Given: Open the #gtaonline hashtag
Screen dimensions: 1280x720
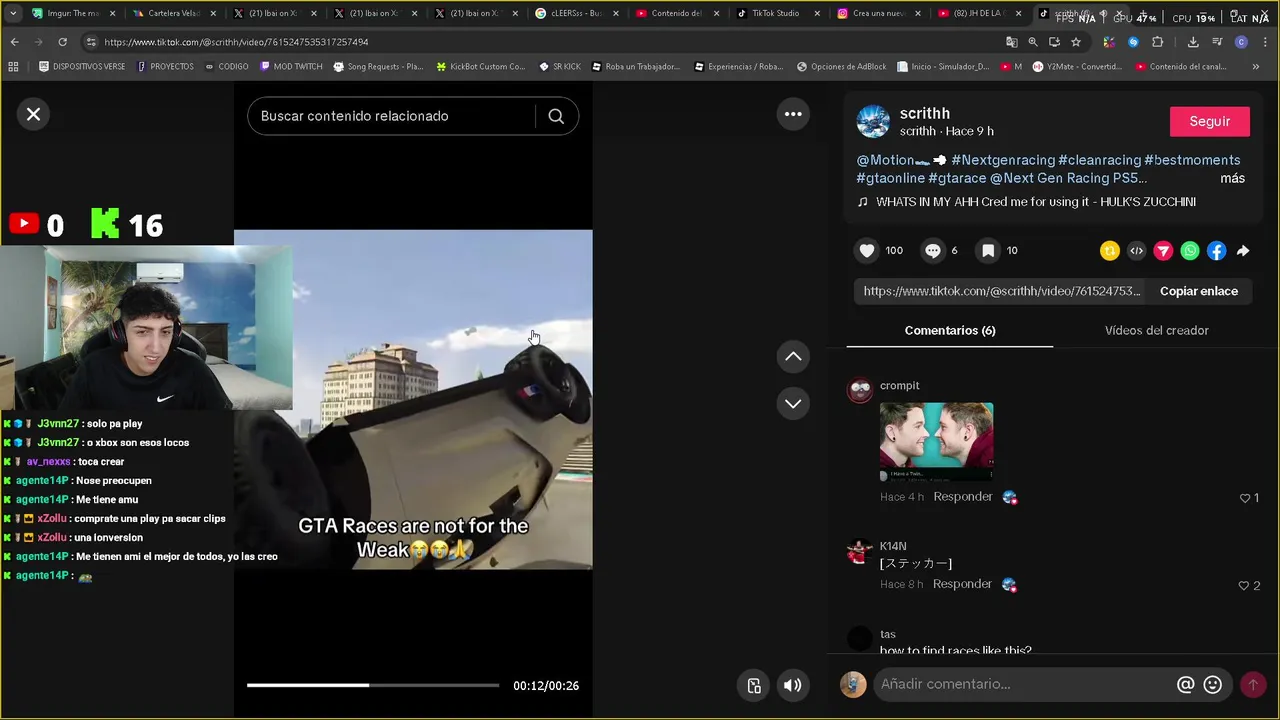Looking at the screenshot, I should tap(890, 178).
